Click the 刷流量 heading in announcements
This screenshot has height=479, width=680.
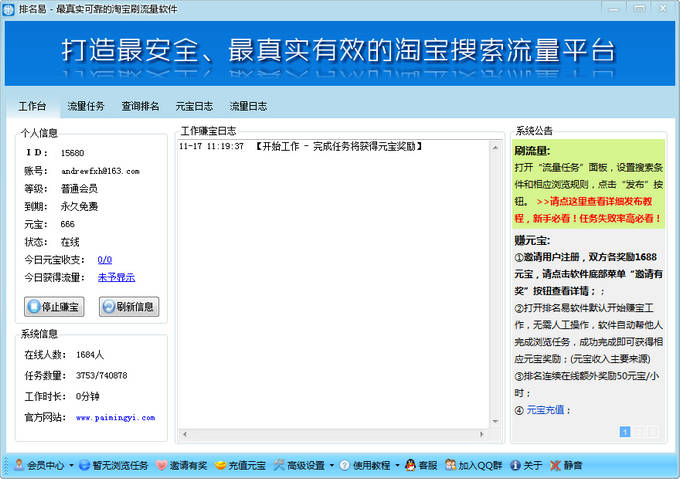[x=532, y=151]
